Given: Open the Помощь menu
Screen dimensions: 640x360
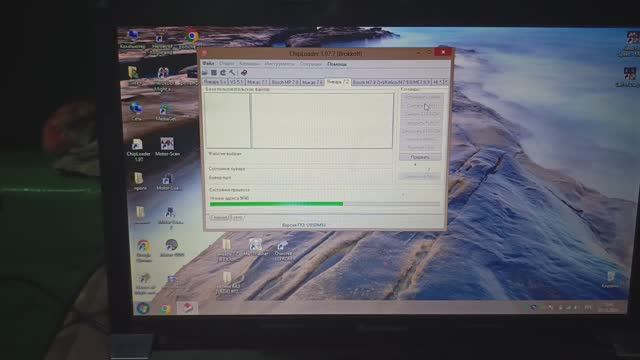Looking at the screenshot, I should (337, 64).
